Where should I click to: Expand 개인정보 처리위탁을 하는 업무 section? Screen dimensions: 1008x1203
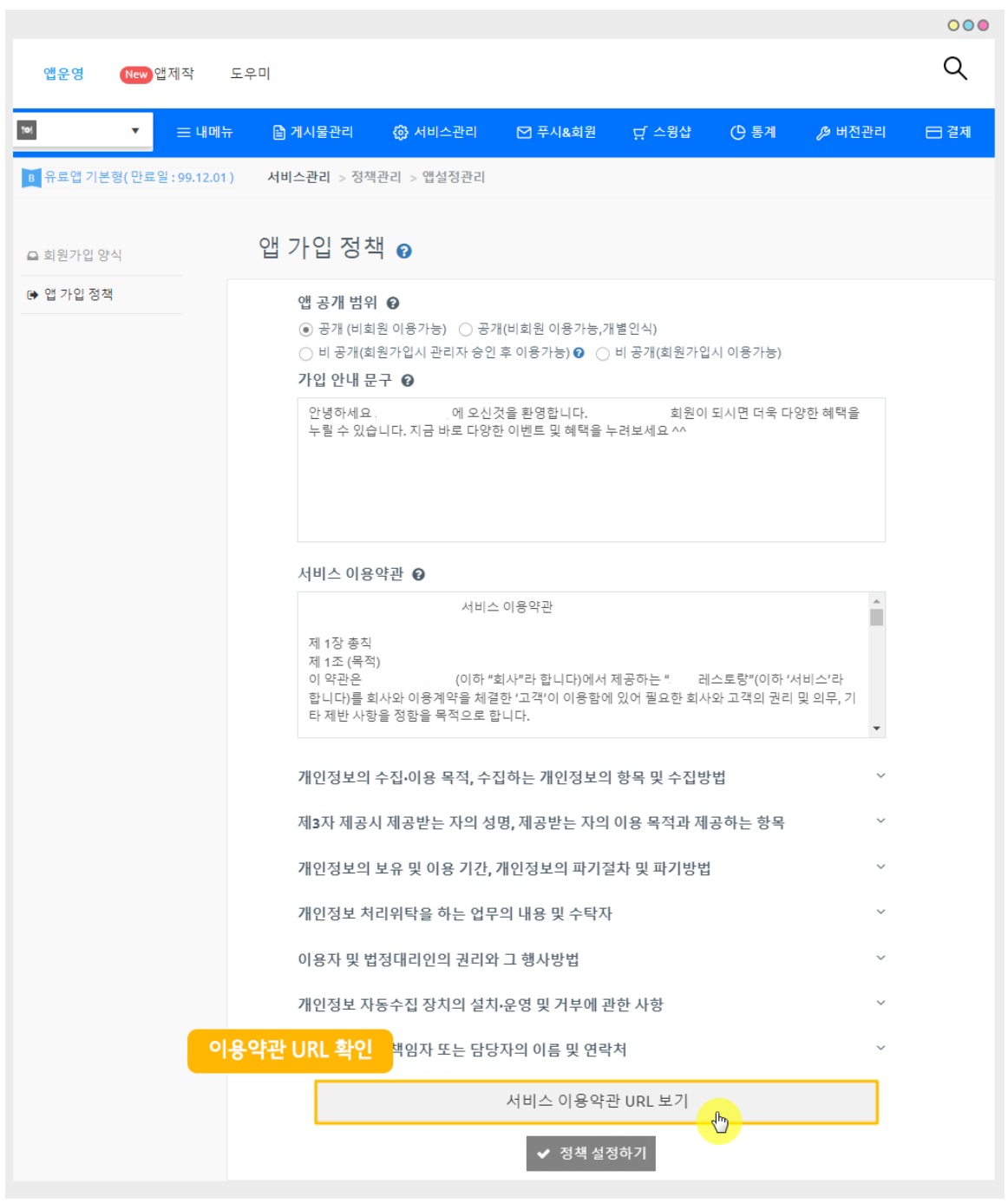(x=880, y=912)
